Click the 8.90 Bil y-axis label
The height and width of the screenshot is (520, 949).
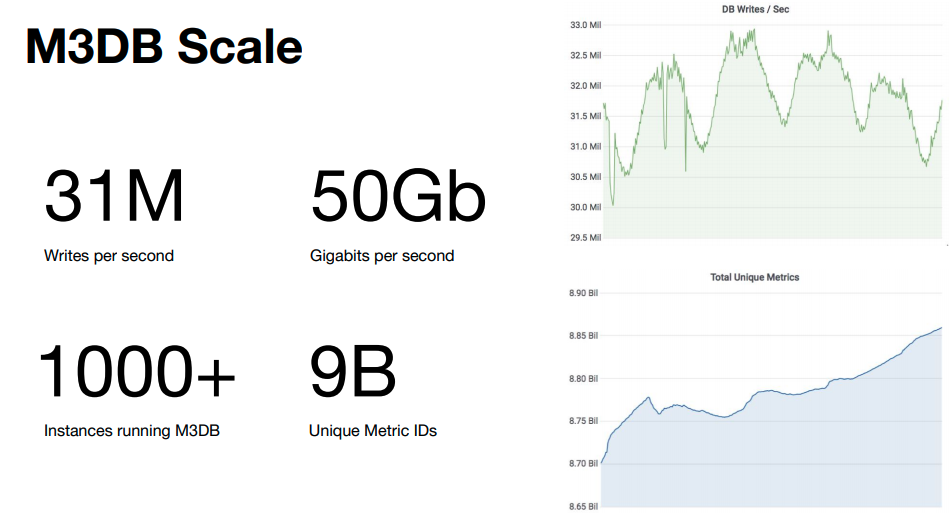(x=583, y=294)
